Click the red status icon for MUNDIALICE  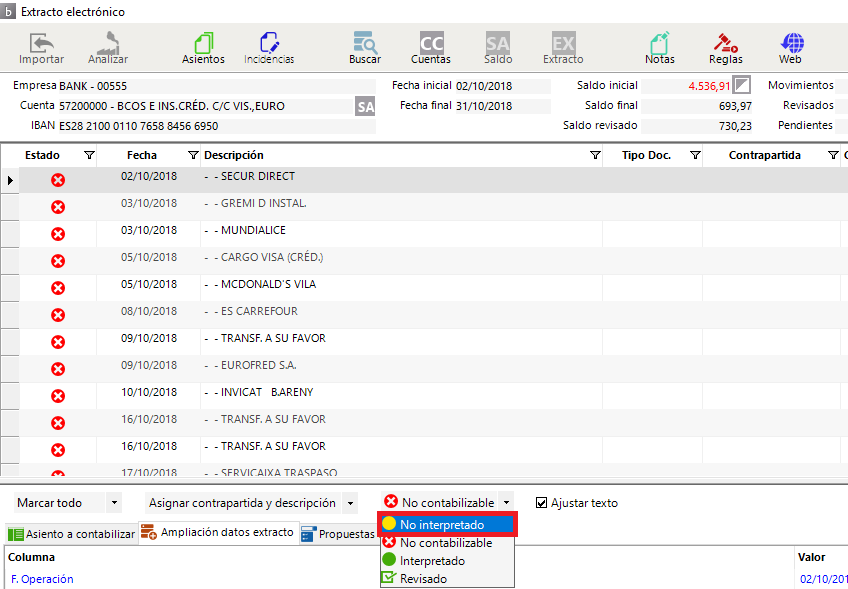tap(58, 234)
